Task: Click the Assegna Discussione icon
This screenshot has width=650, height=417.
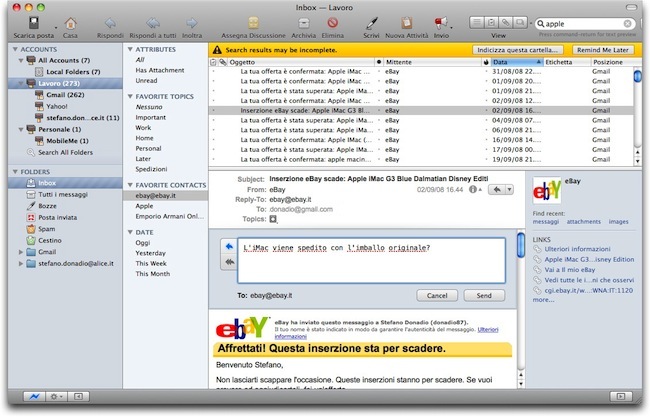Action: [253, 23]
